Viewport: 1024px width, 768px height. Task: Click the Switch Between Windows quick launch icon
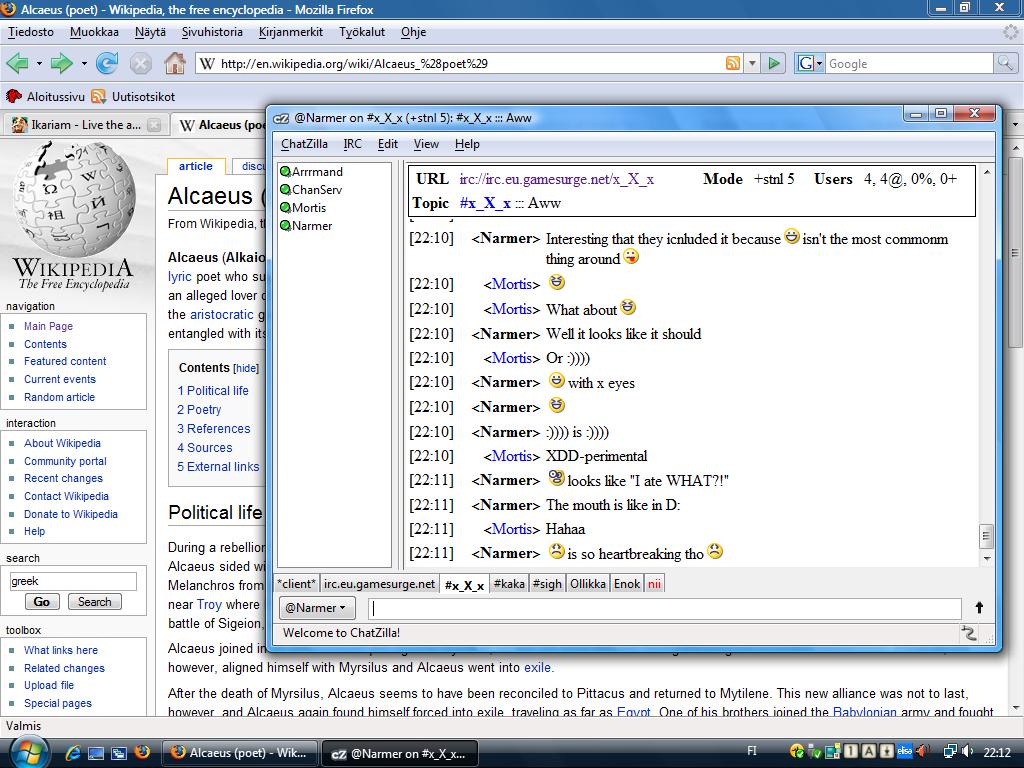118,753
